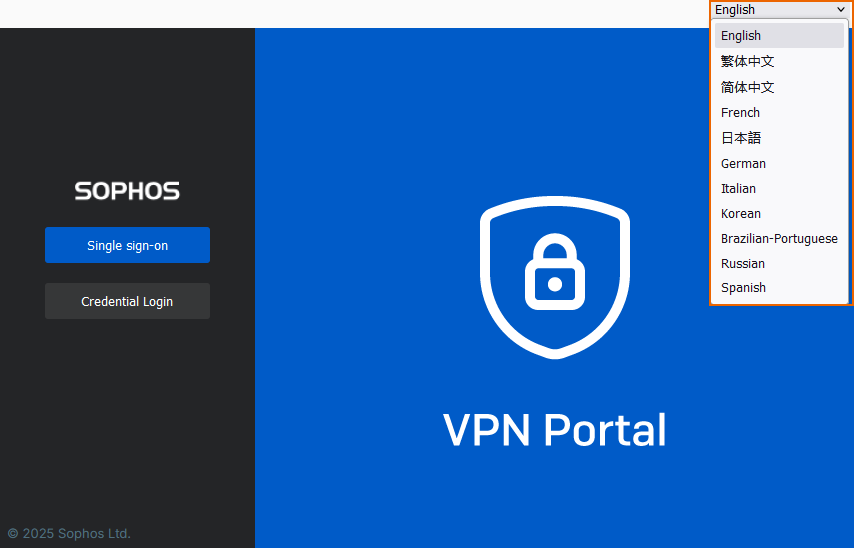Select 繁体中文 from the language list
The image size is (854, 548).
pyautogui.click(x=747, y=61)
